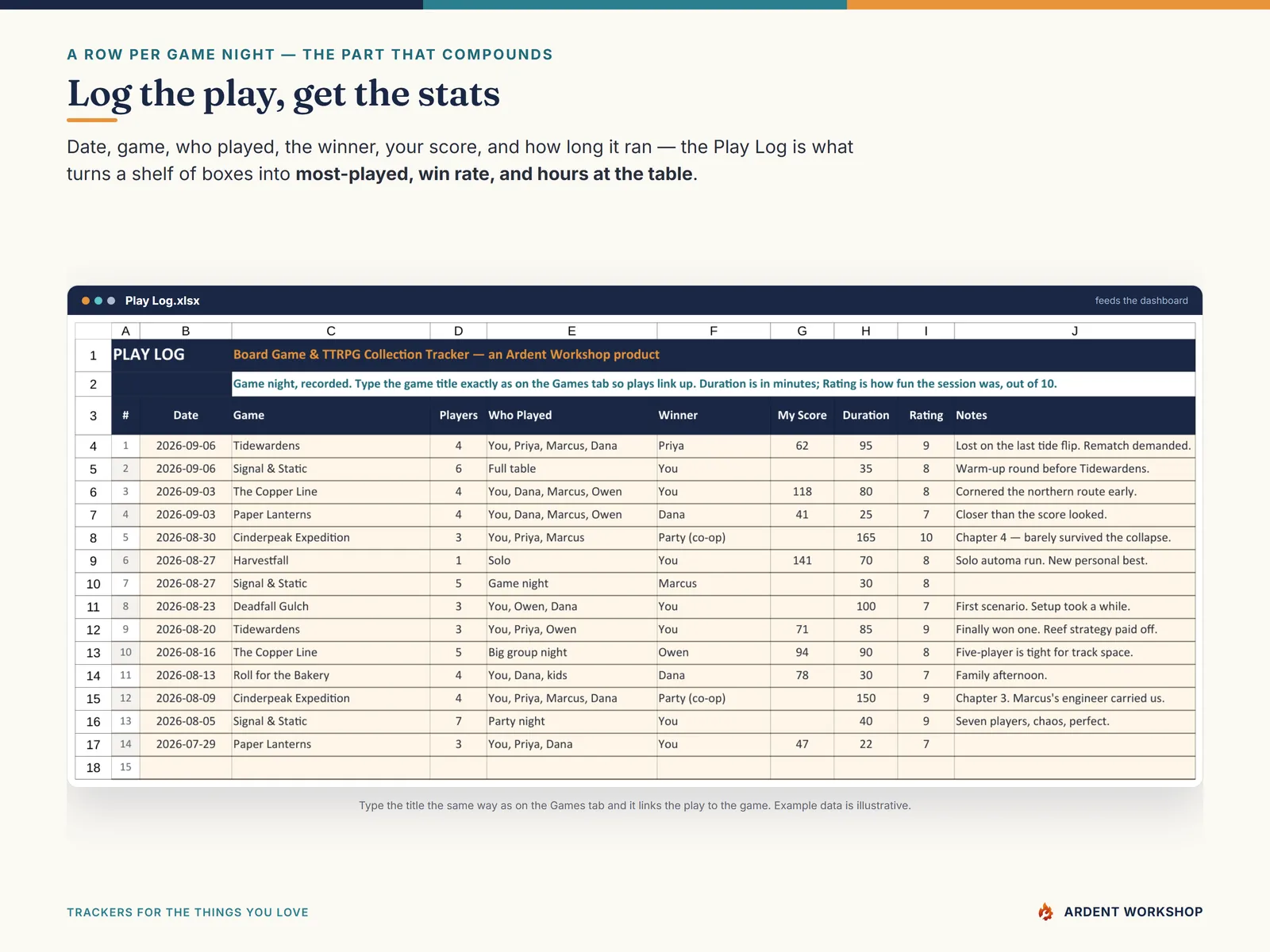Viewport: 1270px width, 952px height.
Task: Click the ARDENT WORKSHOP brand text
Action: (x=1133, y=912)
